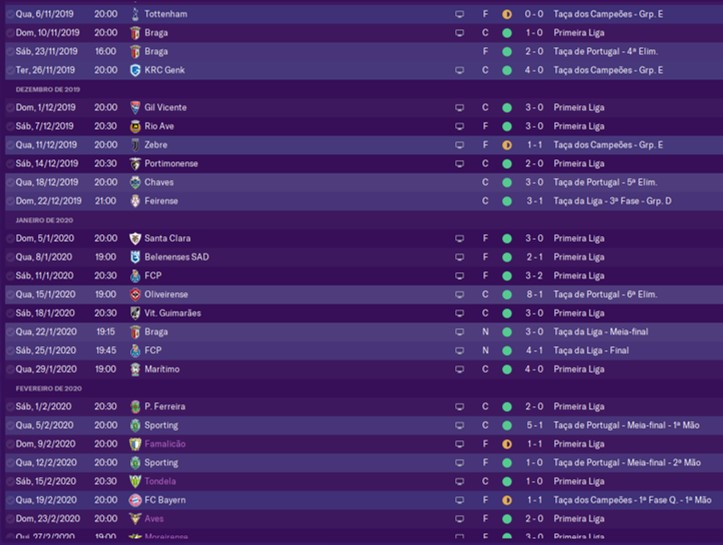This screenshot has height=545, width=723.
Task: Click the Portimonense team name
Action: 172,163
